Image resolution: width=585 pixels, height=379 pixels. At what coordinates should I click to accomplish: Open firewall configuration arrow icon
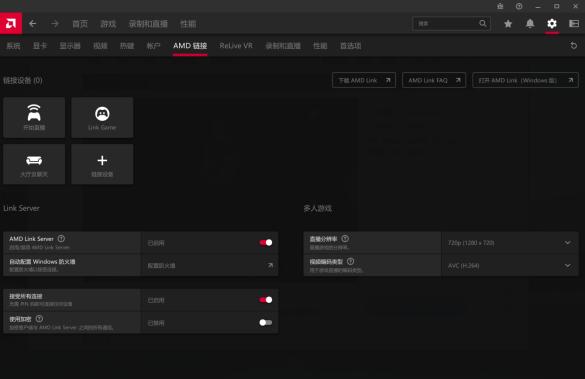tap(270, 265)
